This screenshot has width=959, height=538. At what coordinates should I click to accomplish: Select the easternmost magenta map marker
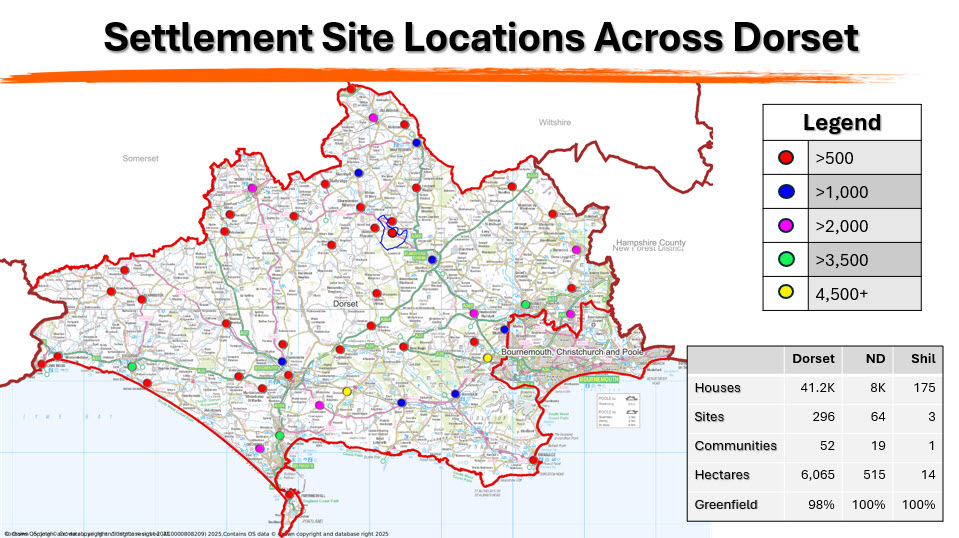(576, 249)
